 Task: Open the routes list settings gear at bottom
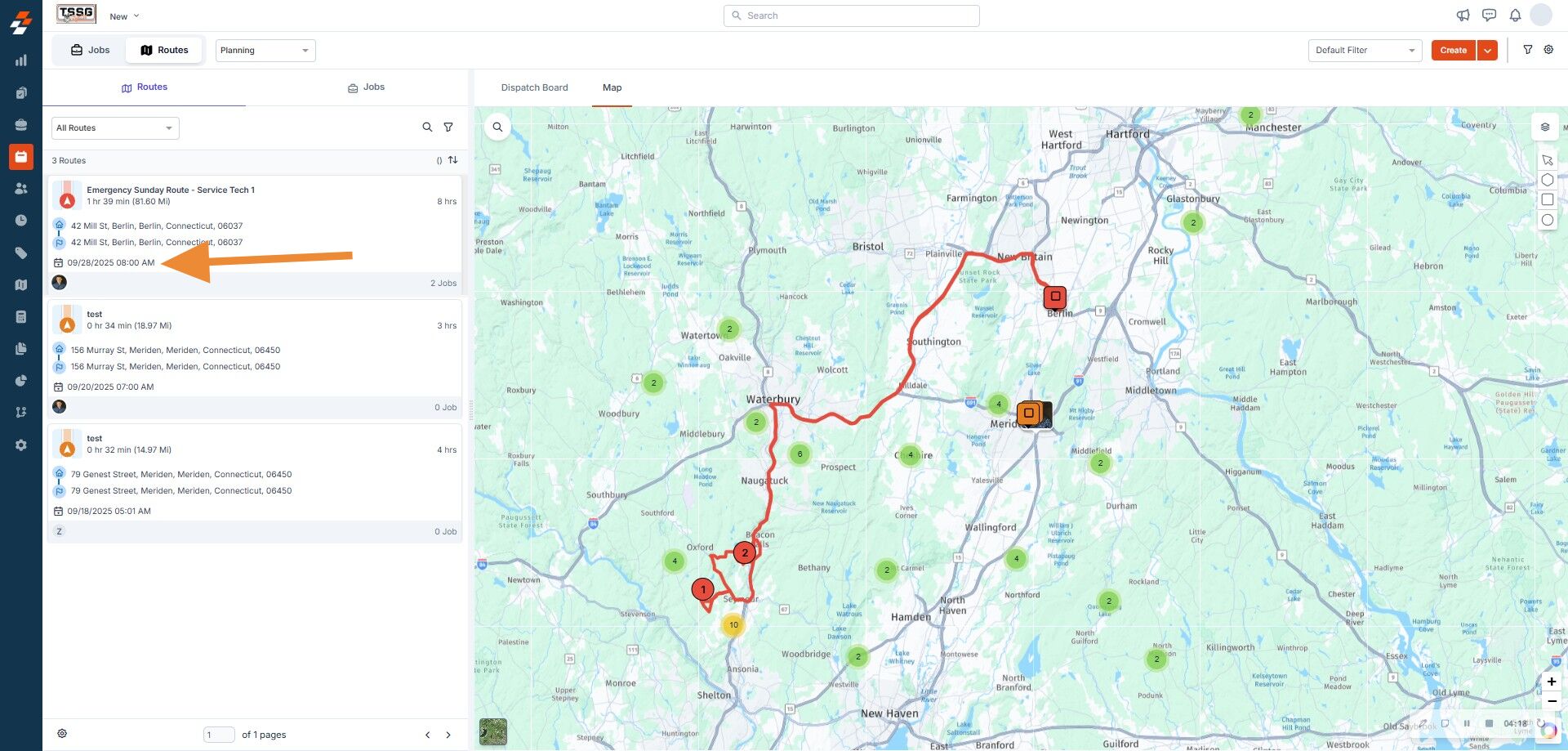[62, 734]
